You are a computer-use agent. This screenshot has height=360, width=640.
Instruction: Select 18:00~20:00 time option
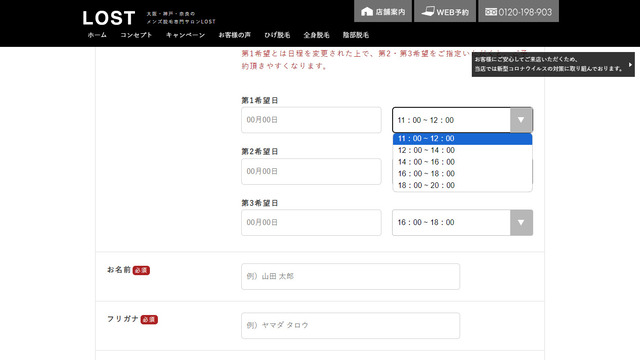point(462,185)
